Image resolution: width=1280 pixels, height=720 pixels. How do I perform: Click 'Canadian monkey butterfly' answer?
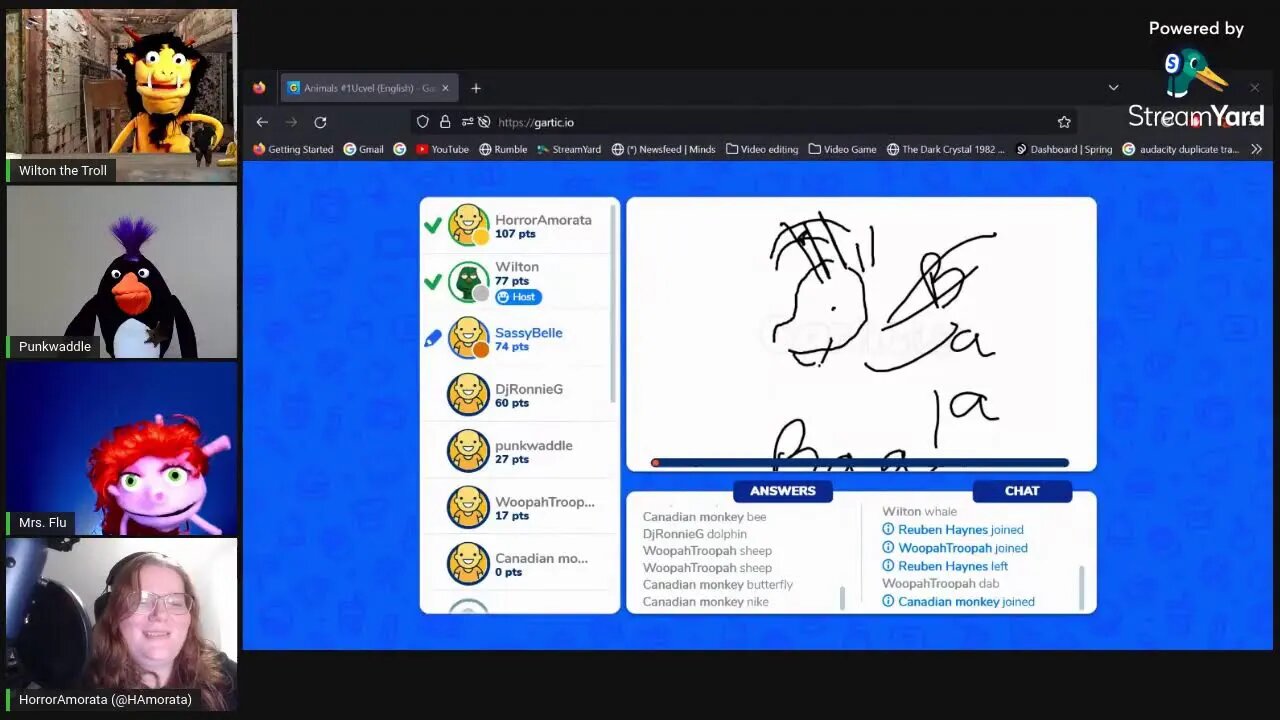coord(718,585)
